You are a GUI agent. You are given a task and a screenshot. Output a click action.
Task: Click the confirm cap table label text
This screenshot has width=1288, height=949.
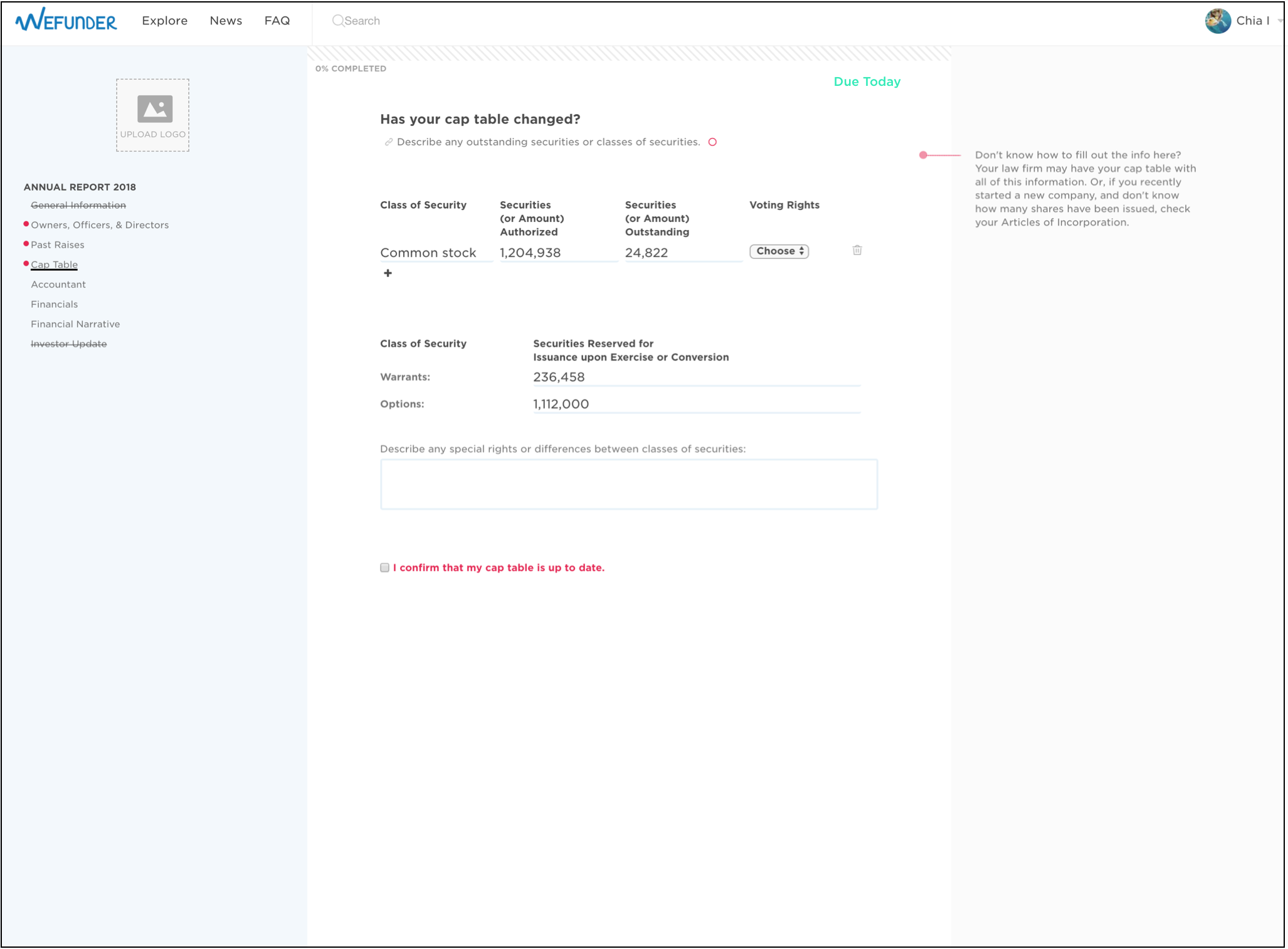499,568
